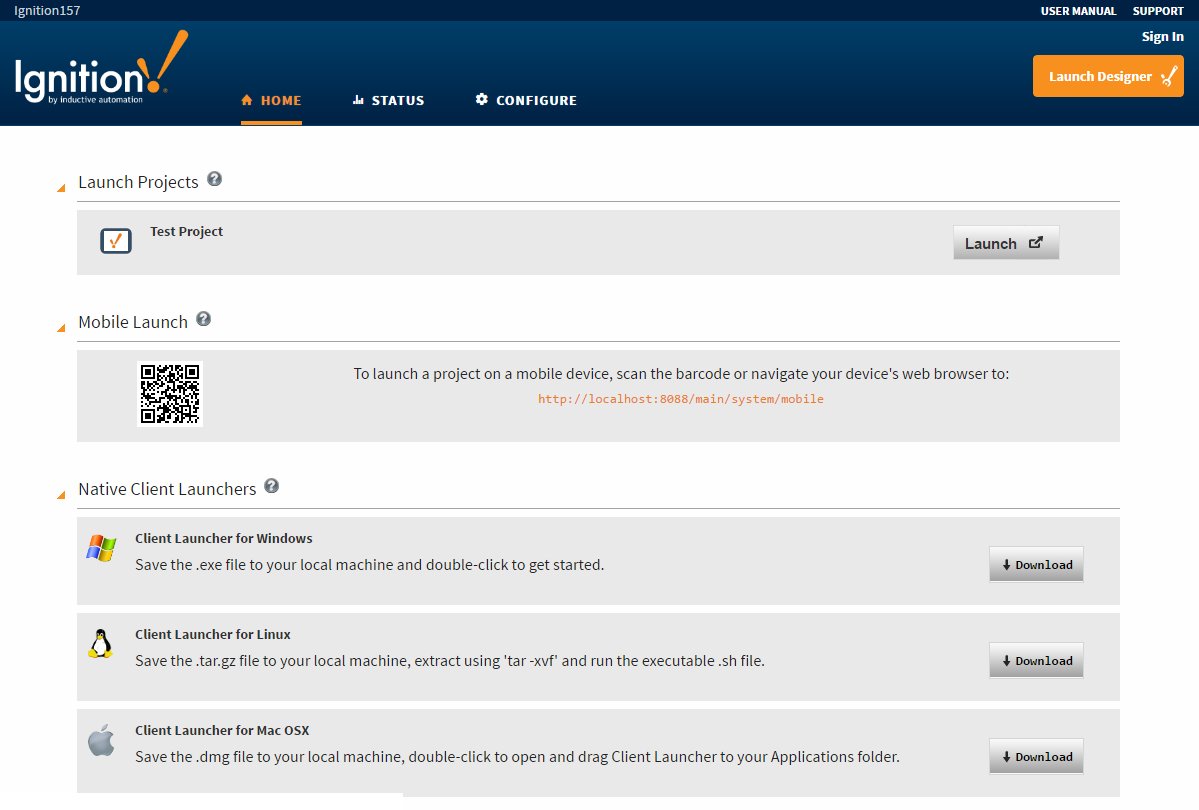Open help icon beside Native Client Launchers
This screenshot has height=810, width=1199.
271,487
